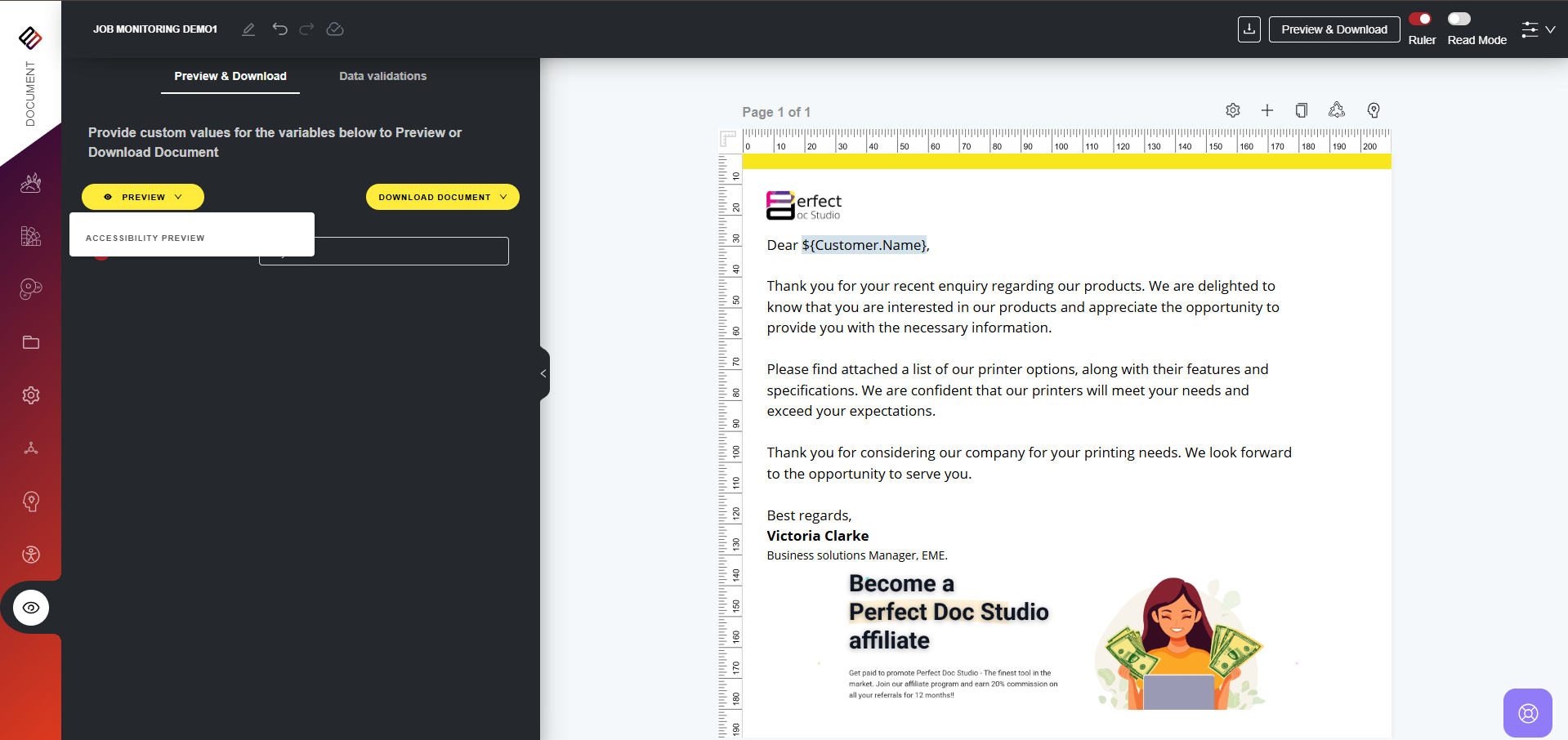
Task: Click the pencil rename icon
Action: pos(248,29)
